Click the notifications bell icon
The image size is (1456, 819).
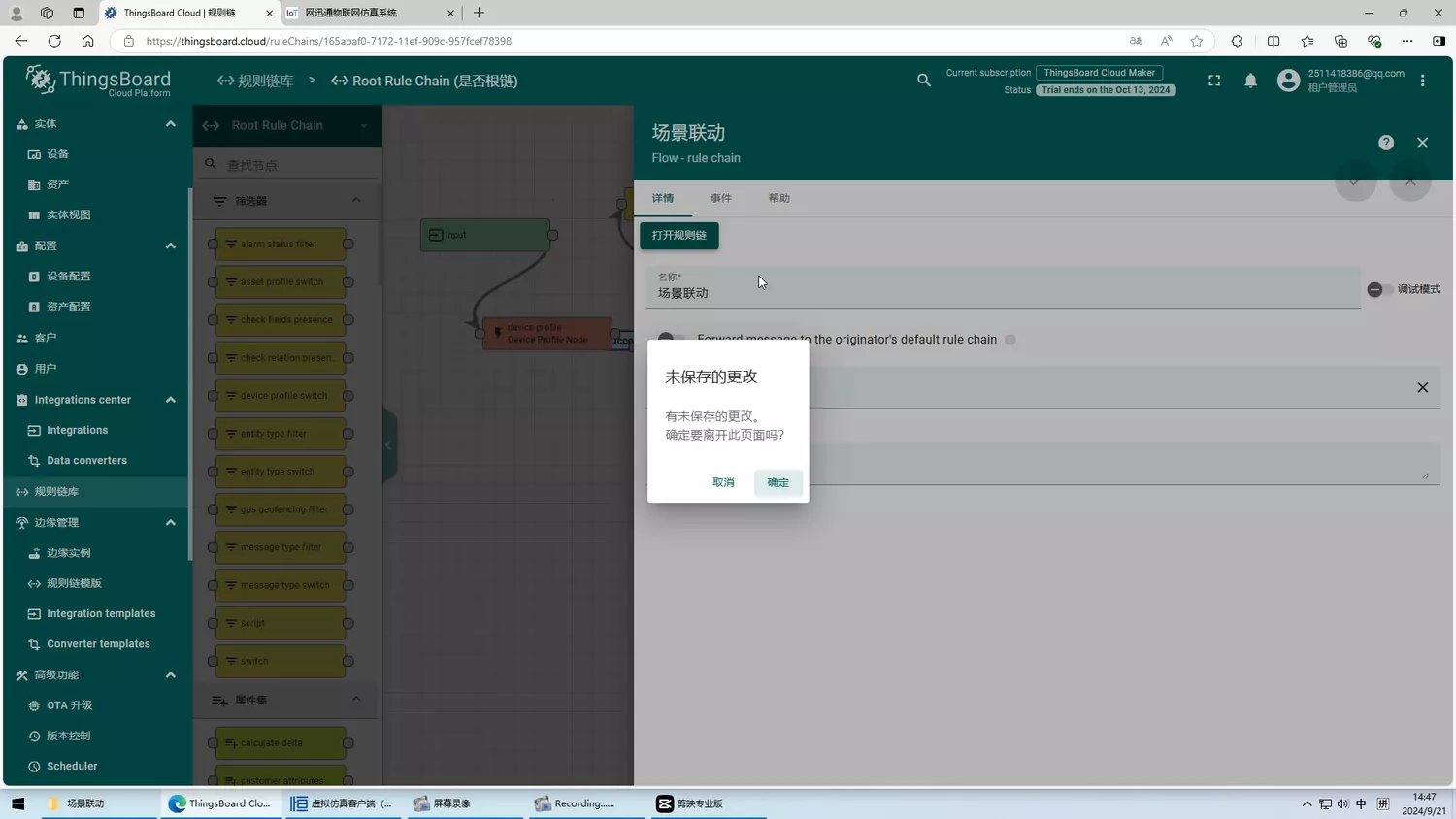pyautogui.click(x=1250, y=81)
